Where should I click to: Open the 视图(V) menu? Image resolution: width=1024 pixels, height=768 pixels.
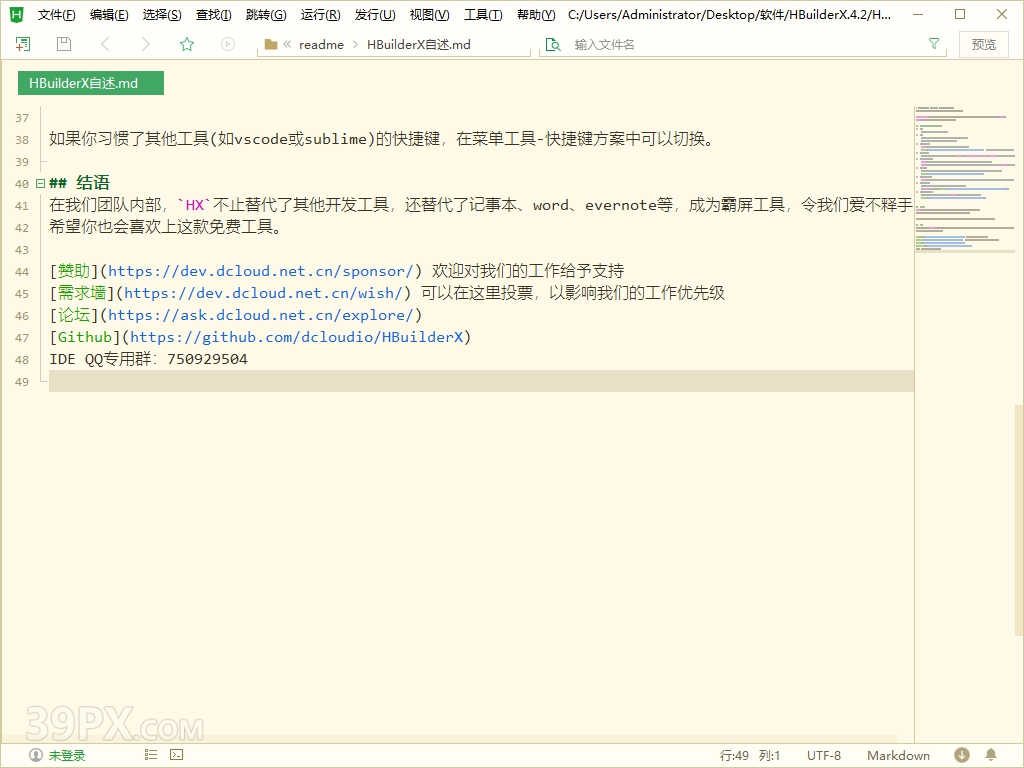[x=430, y=15]
